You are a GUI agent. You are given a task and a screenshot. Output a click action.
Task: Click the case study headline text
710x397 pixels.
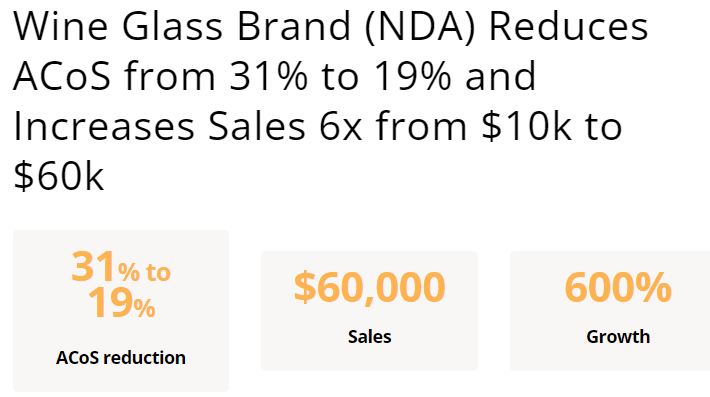pyautogui.click(x=331, y=101)
